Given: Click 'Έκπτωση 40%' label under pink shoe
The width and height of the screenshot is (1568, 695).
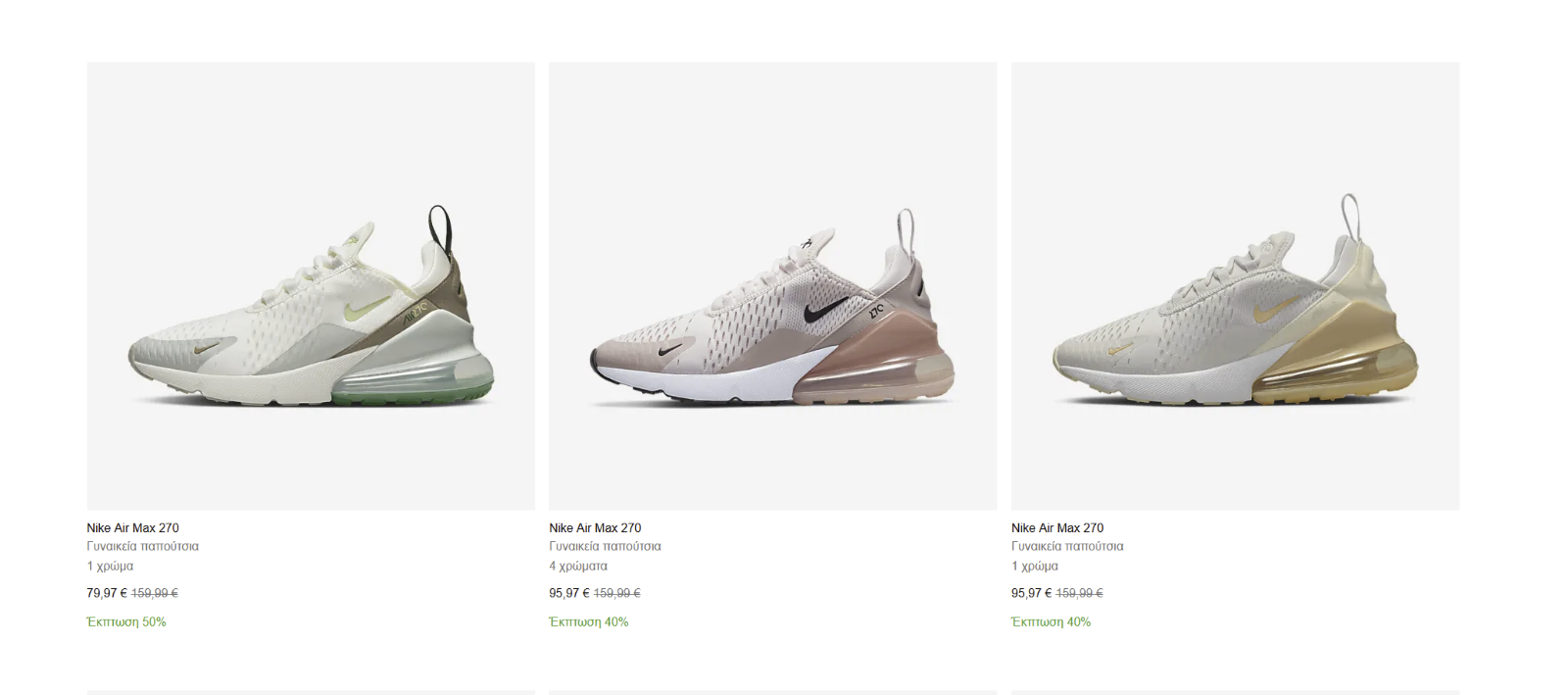Looking at the screenshot, I should pyautogui.click(x=589, y=621).
